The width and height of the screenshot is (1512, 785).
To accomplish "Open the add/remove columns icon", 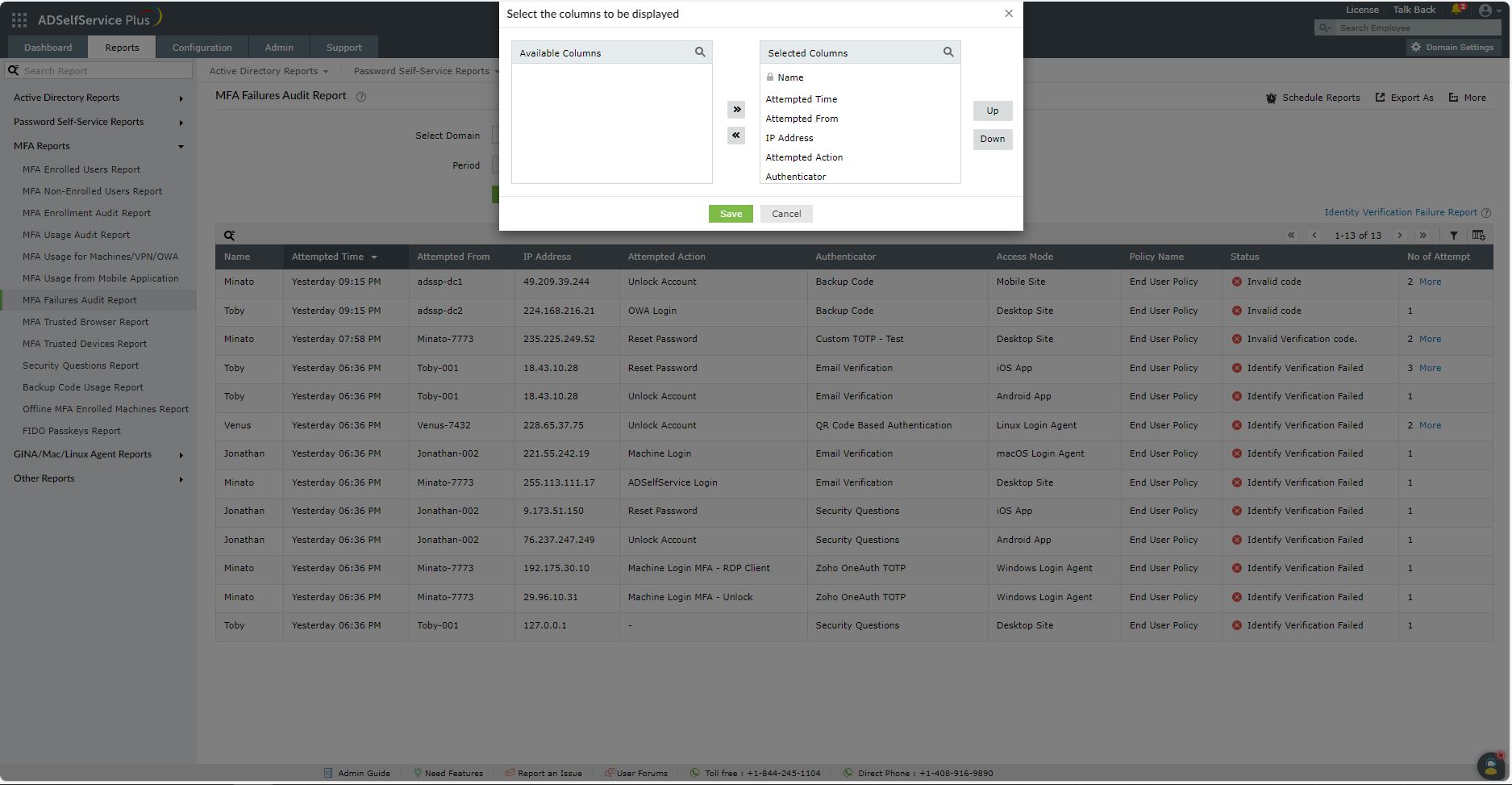I will coord(1478,236).
